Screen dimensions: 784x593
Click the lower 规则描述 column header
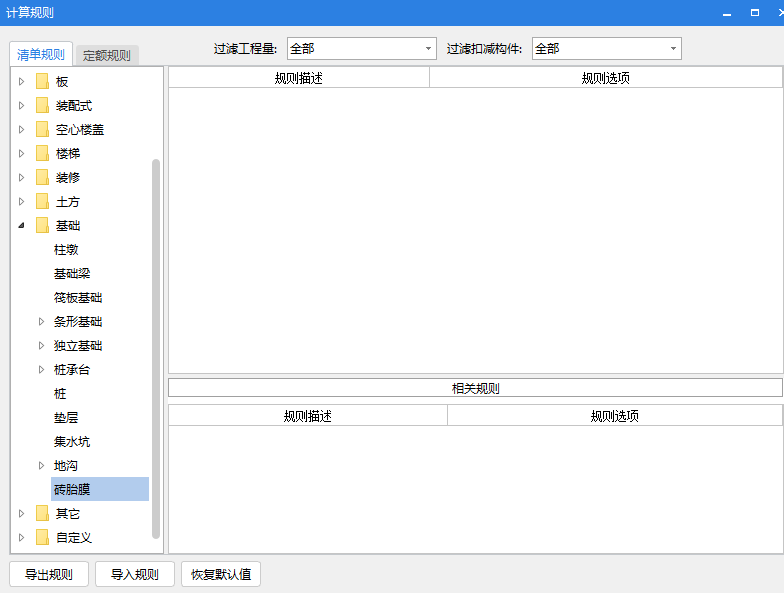(x=308, y=416)
